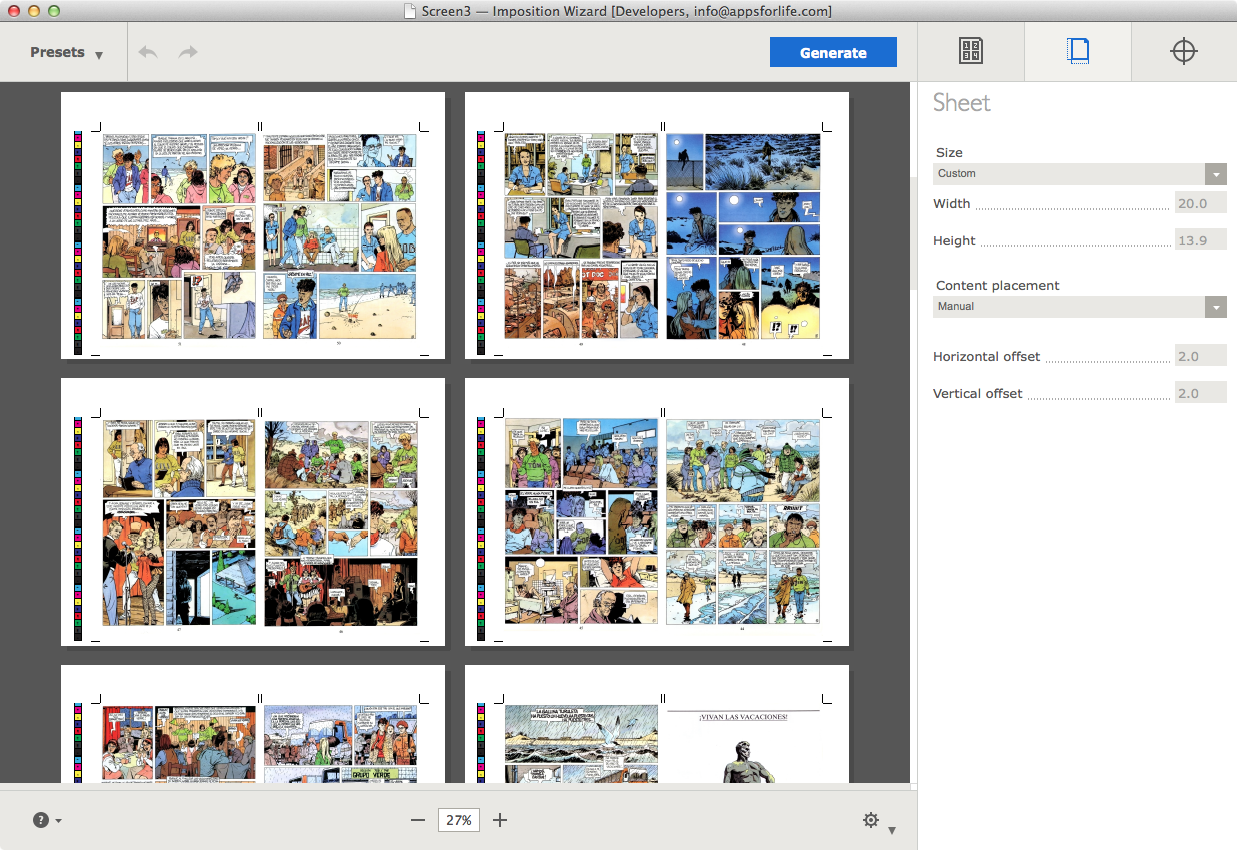Click the 27% zoom percentage field
1237x850 pixels.
tap(459, 820)
